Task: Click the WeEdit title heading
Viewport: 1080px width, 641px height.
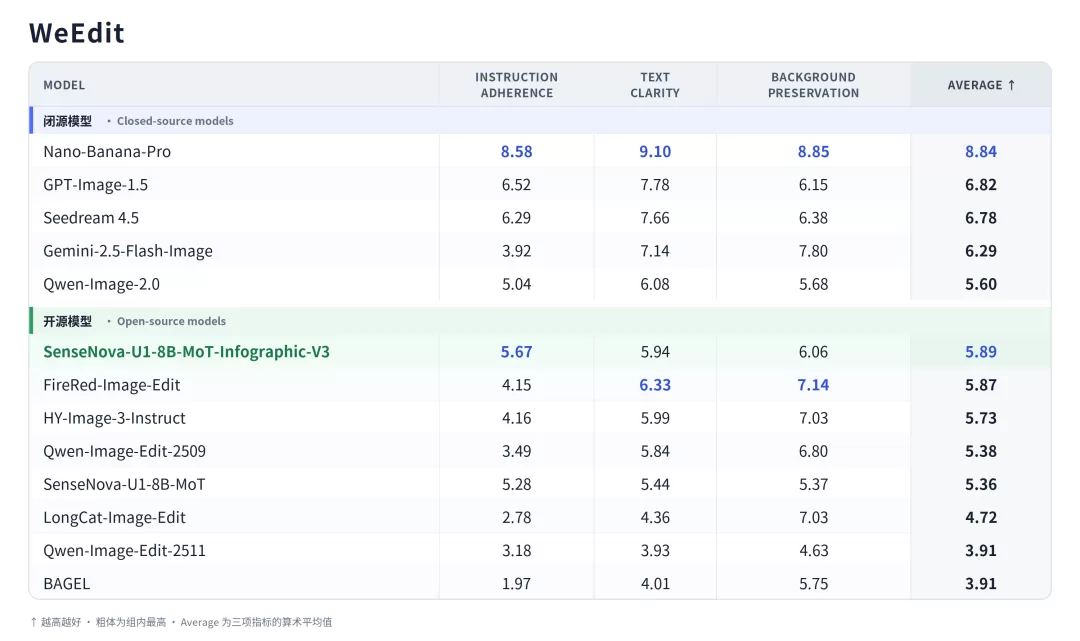Action: click(76, 32)
